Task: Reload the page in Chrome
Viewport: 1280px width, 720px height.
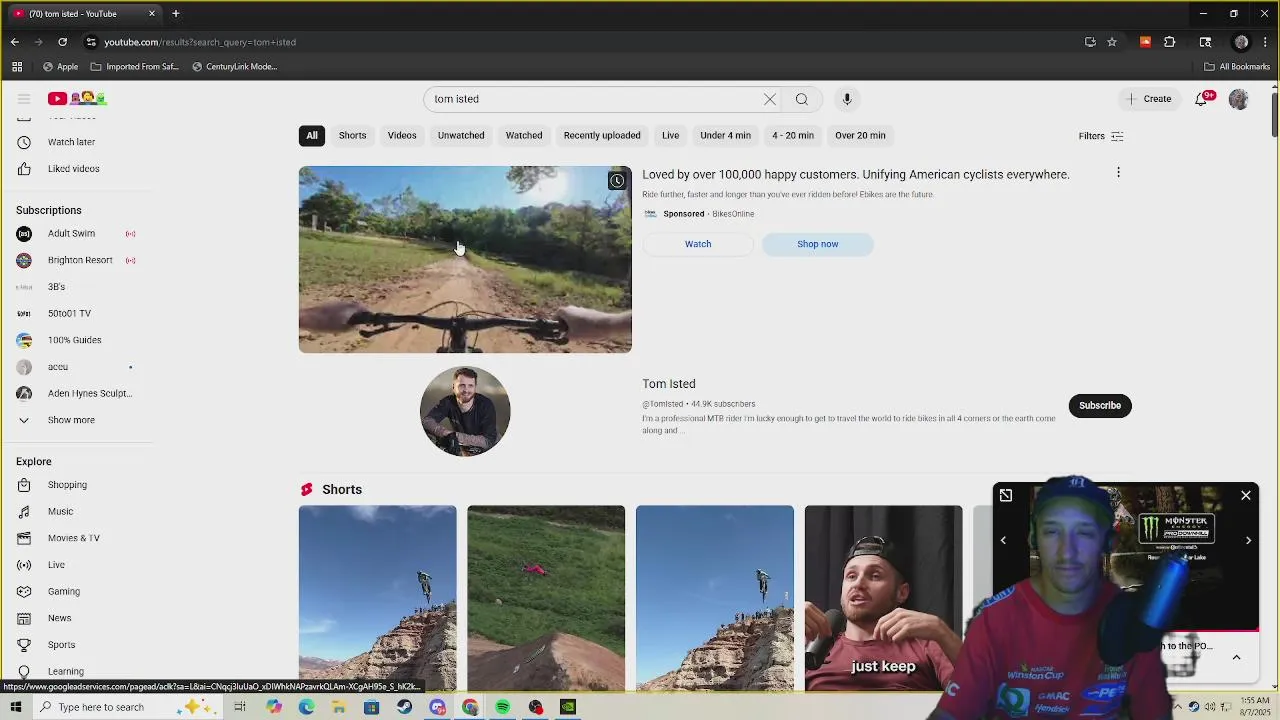Action: (x=62, y=42)
